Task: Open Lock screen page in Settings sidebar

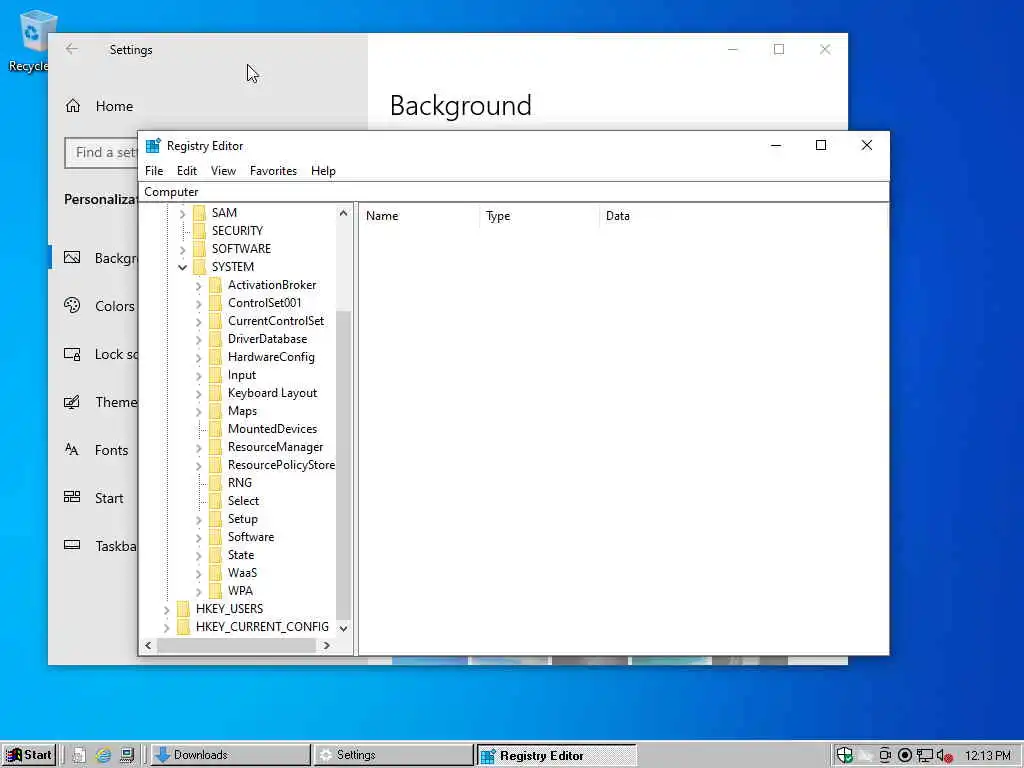Action: pos(101,354)
